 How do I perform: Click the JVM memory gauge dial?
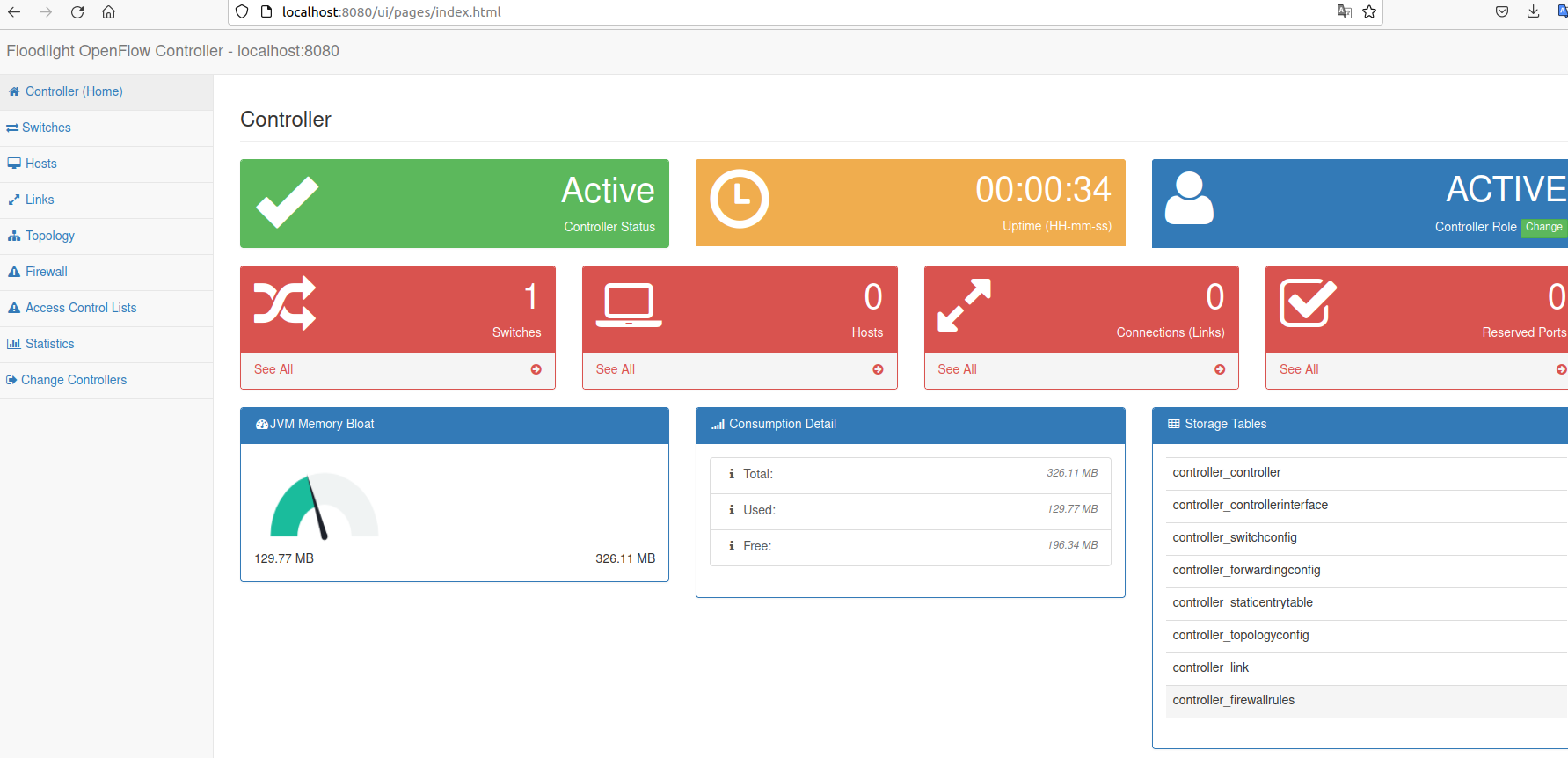click(324, 506)
